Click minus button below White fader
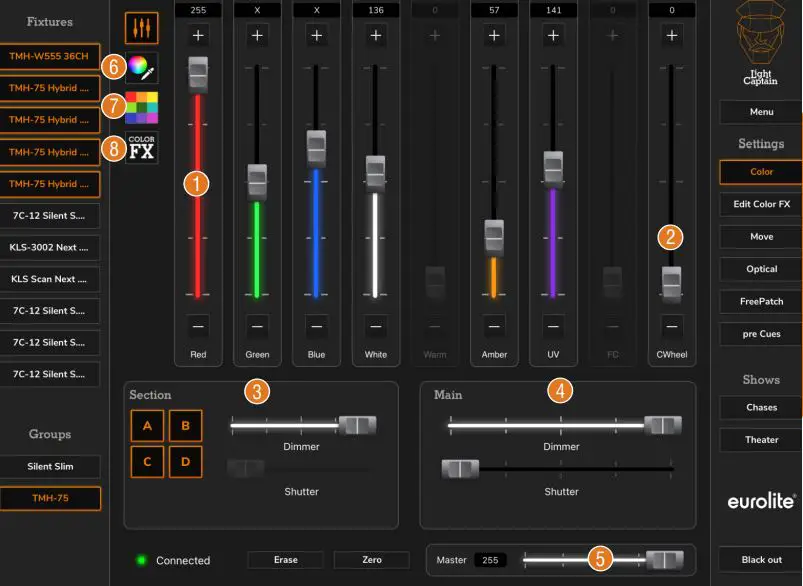 click(376, 326)
